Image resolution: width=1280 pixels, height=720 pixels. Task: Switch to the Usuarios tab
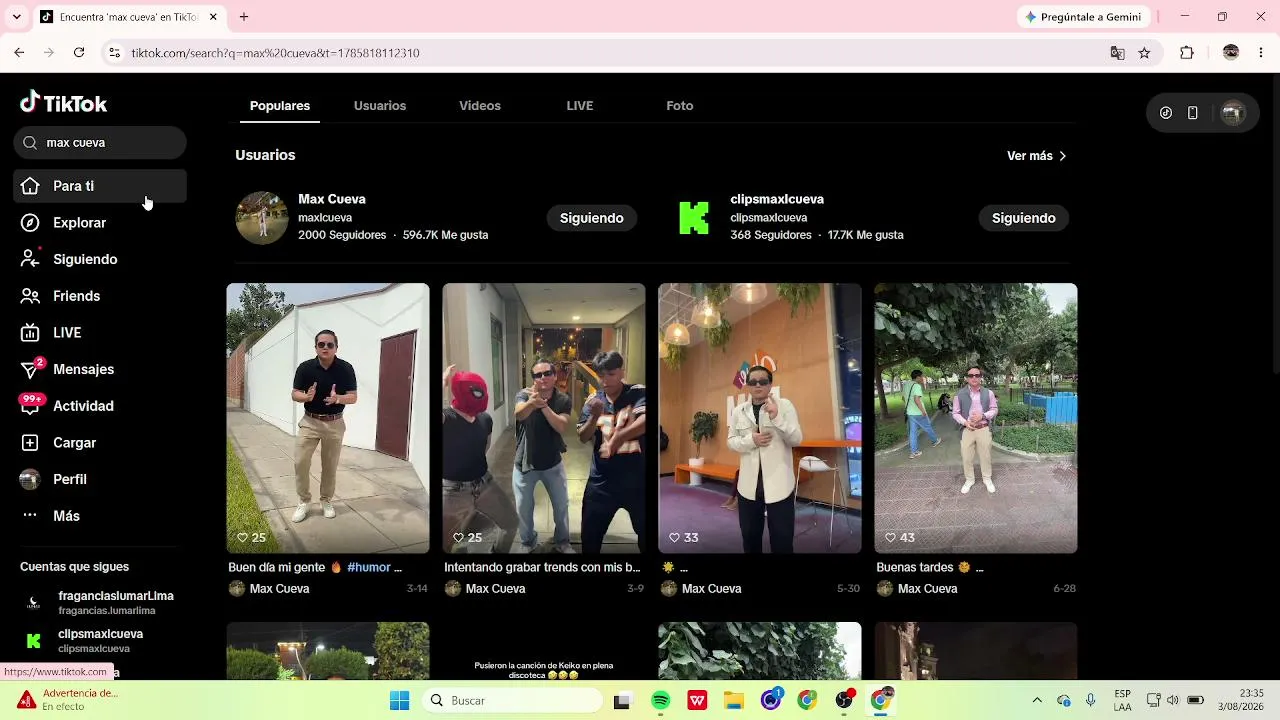tap(380, 106)
